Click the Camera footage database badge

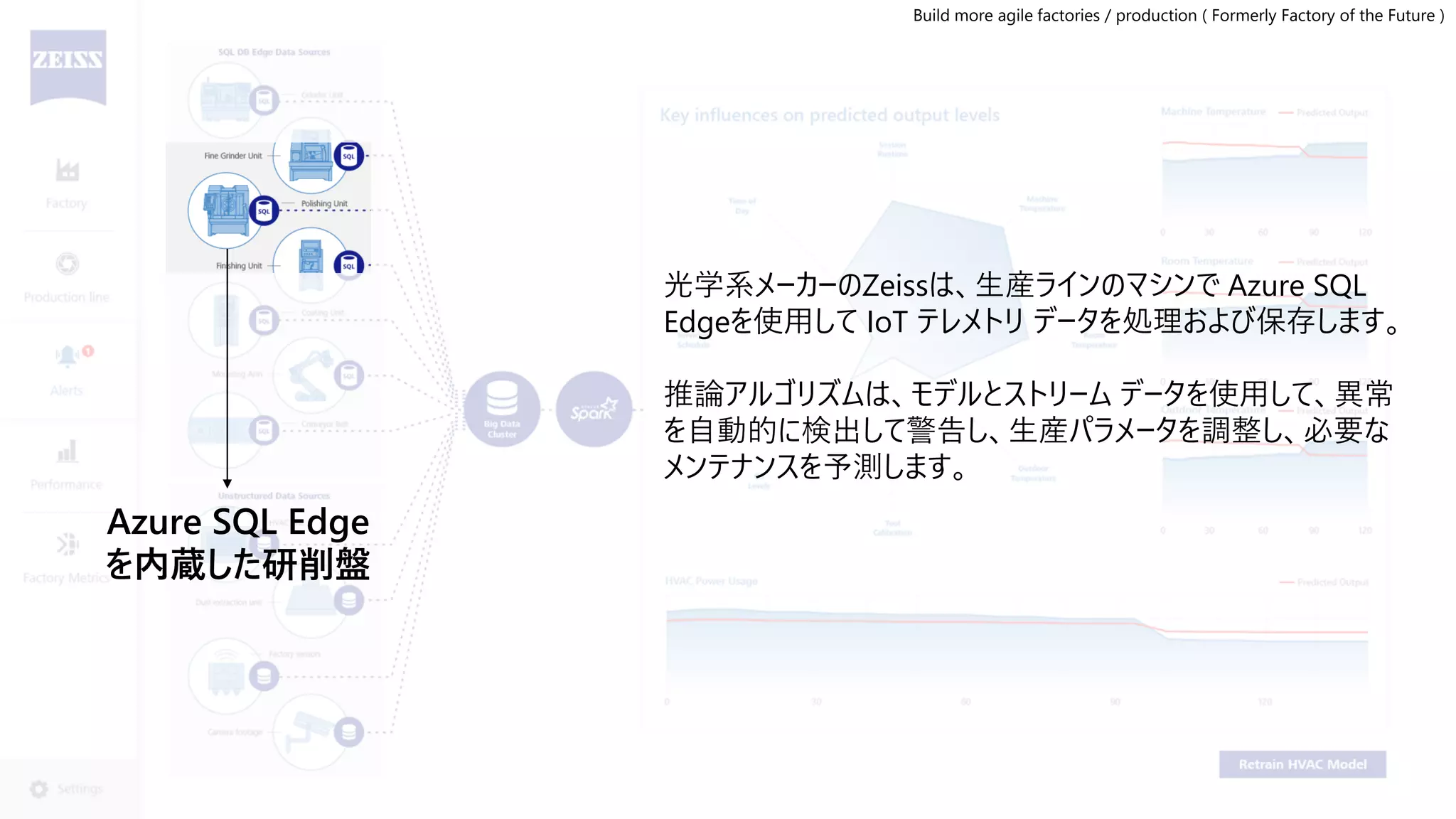(x=348, y=732)
